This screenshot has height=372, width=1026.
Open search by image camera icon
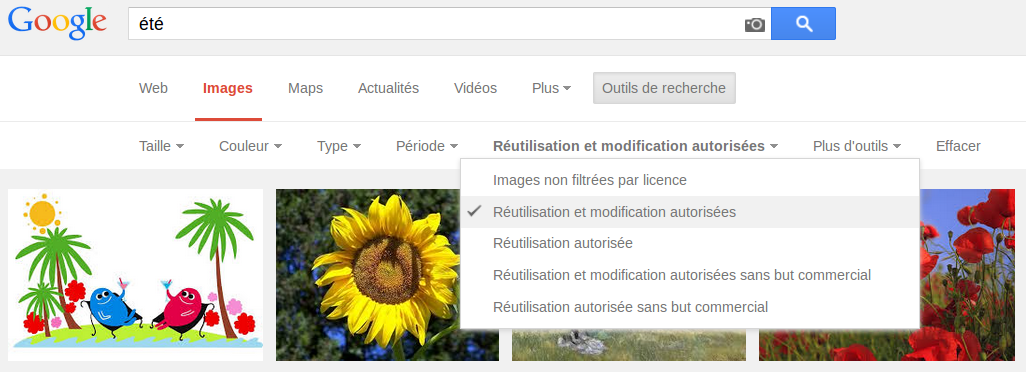[x=754, y=25]
